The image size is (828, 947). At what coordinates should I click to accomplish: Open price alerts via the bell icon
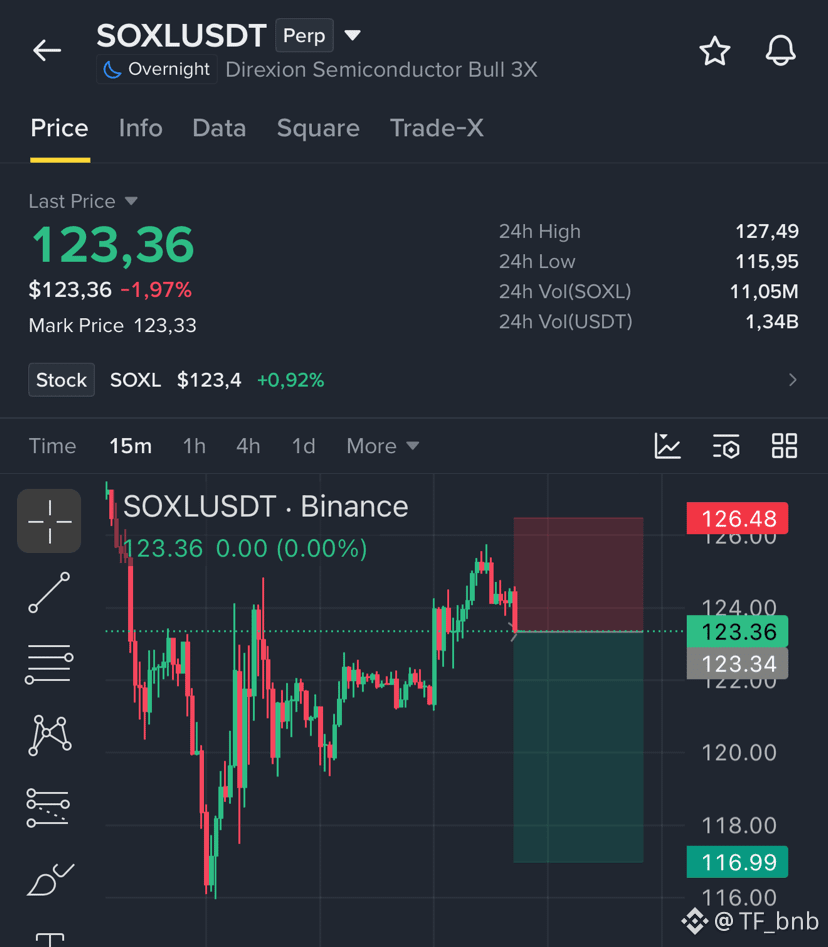click(780, 51)
